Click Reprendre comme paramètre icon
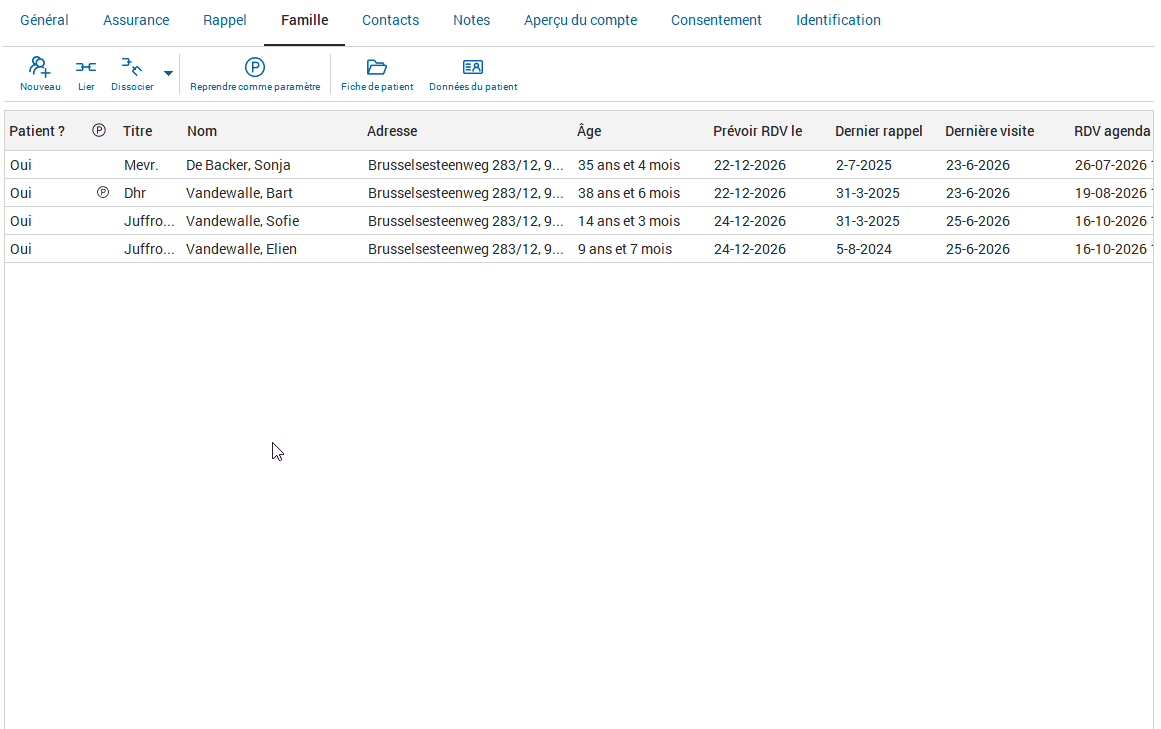 point(255,67)
